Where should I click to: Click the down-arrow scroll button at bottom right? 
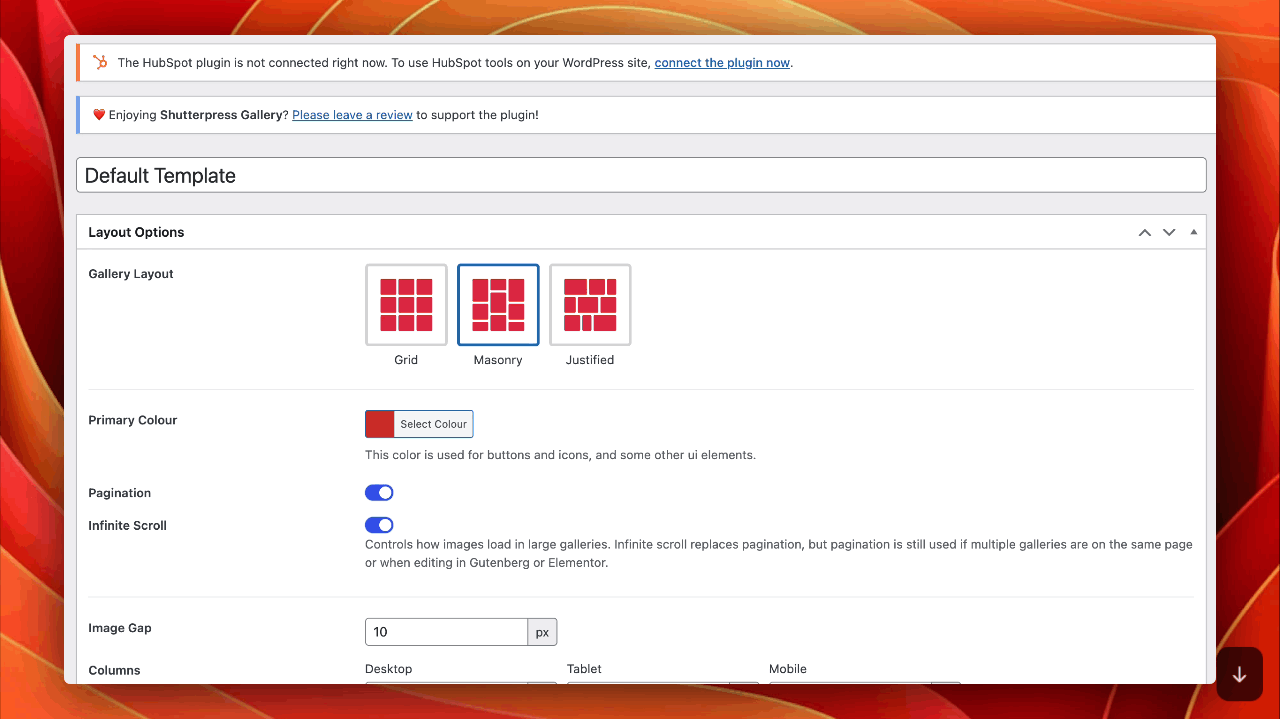coord(1239,674)
